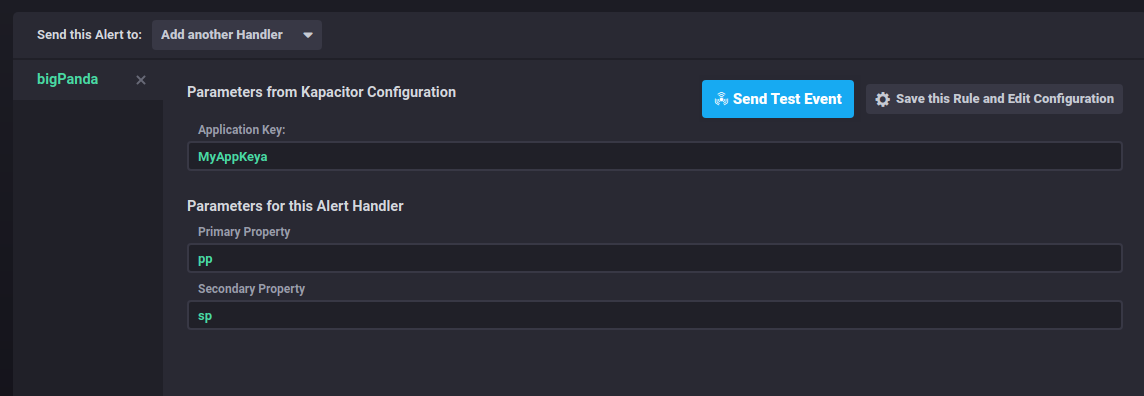Send a test event to bigPanda

(x=778, y=99)
